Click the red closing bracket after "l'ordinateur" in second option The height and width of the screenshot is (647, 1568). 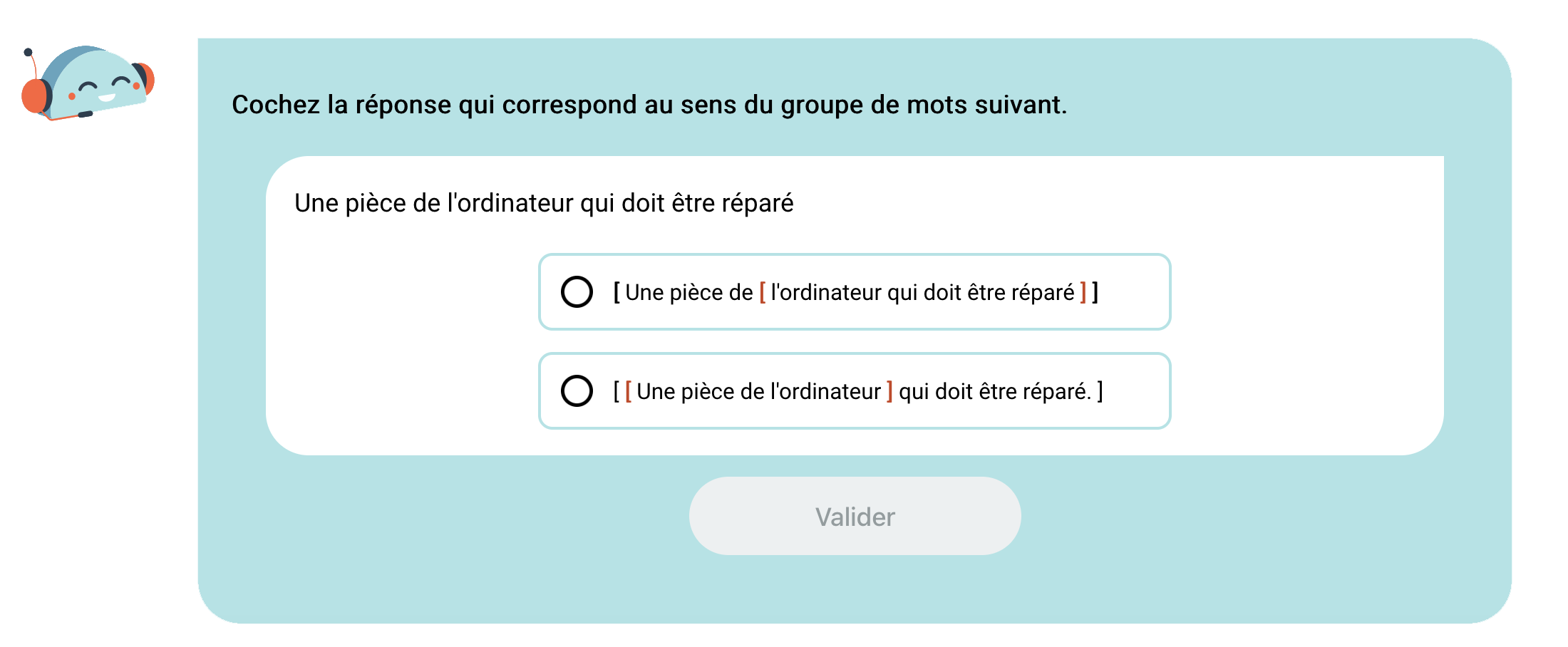(x=889, y=391)
